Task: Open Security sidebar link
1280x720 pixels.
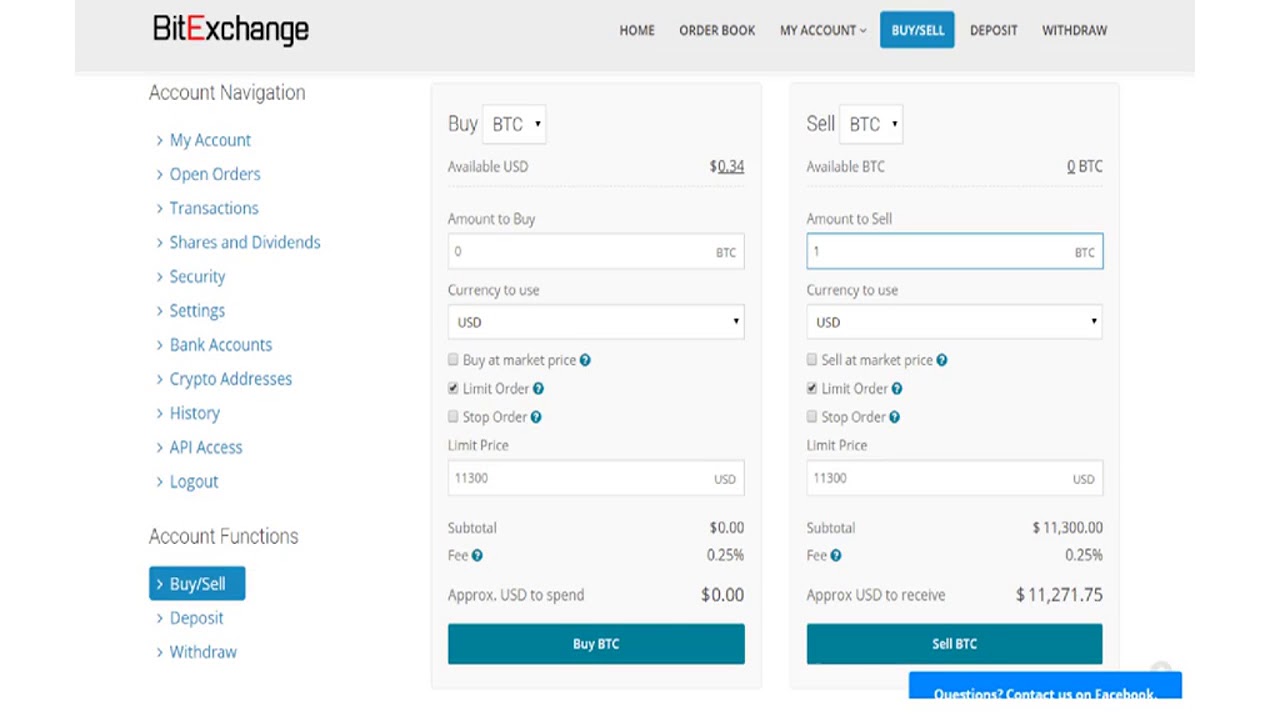Action: coord(196,276)
